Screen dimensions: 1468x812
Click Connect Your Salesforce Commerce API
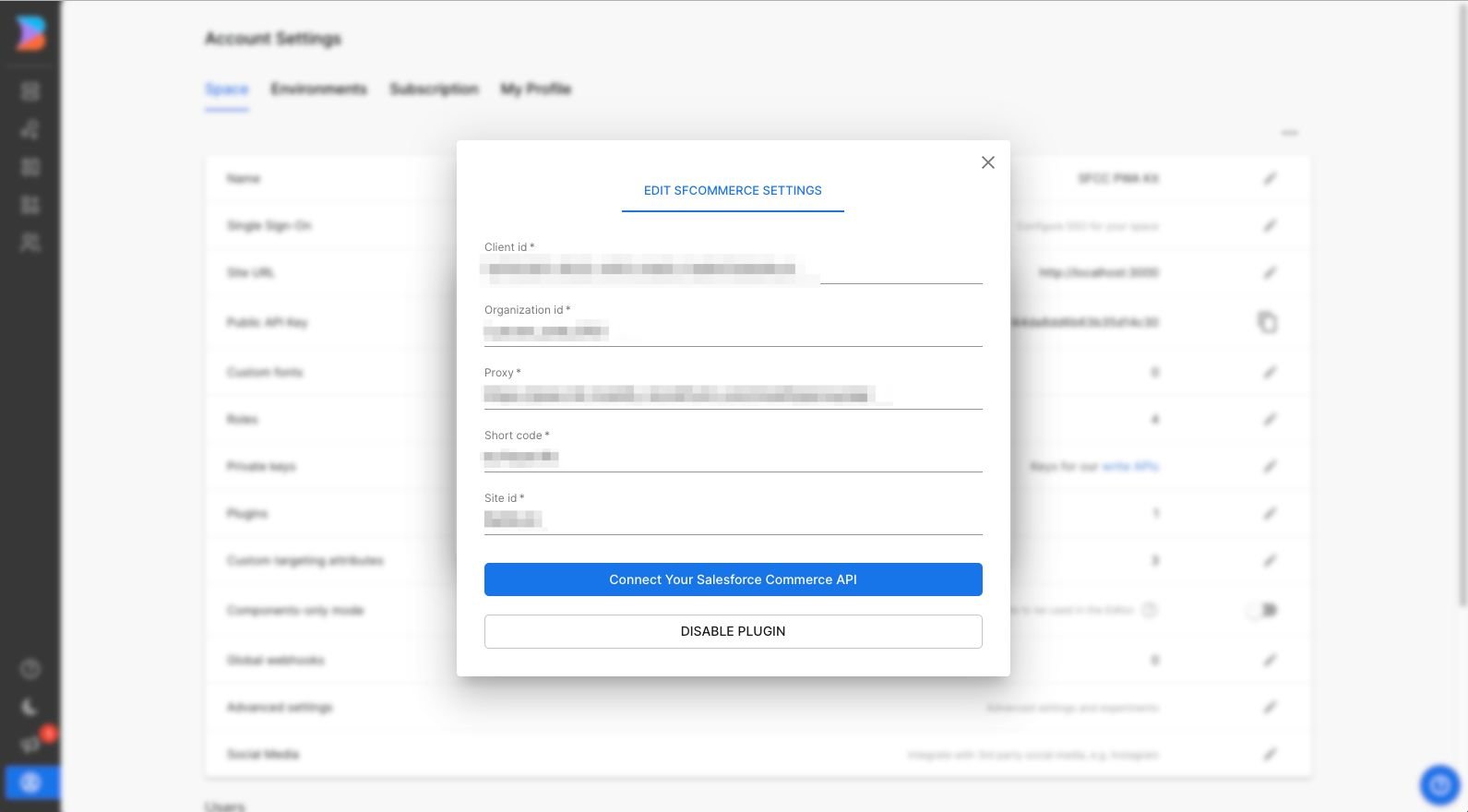[733, 579]
